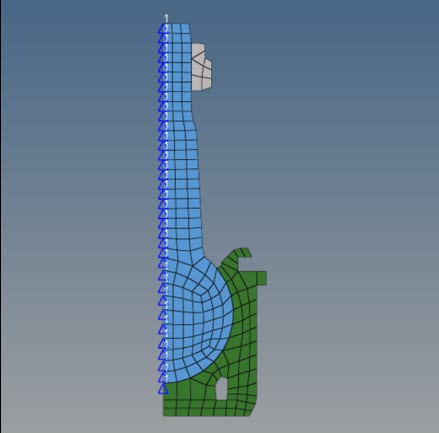Select the green rectangular tab on right side
Image resolution: width=439 pixels, height=433 pixels.
pyautogui.click(x=261, y=278)
